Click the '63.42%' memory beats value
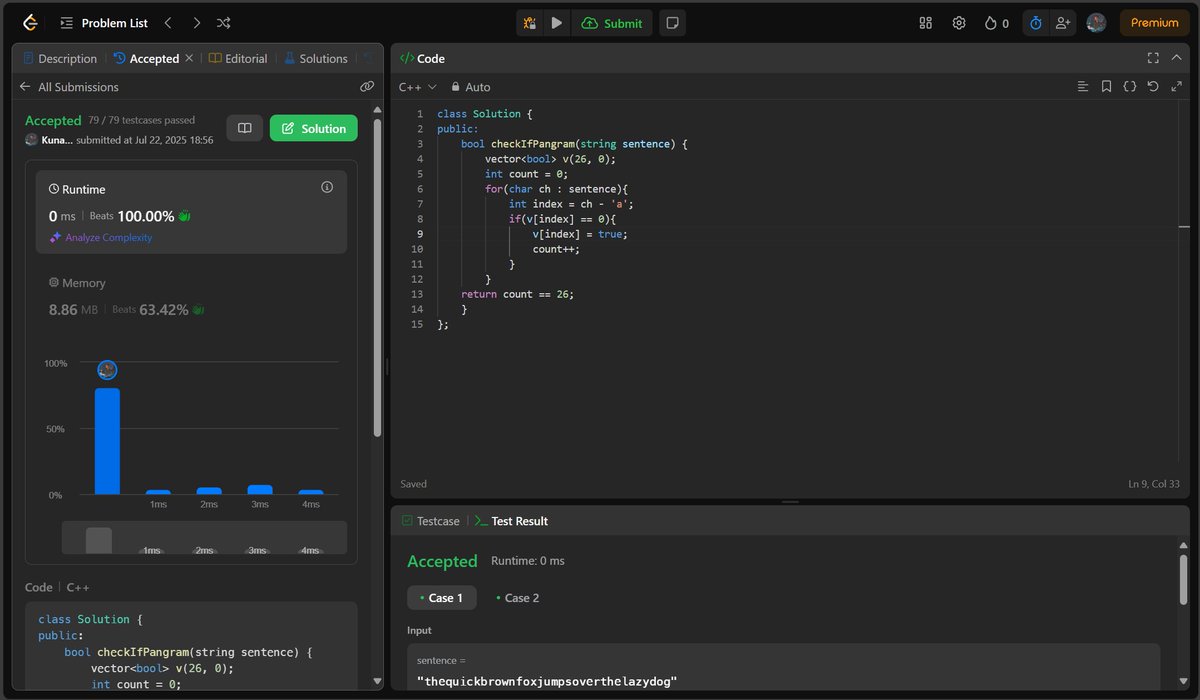This screenshot has height=700, width=1200. [164, 310]
